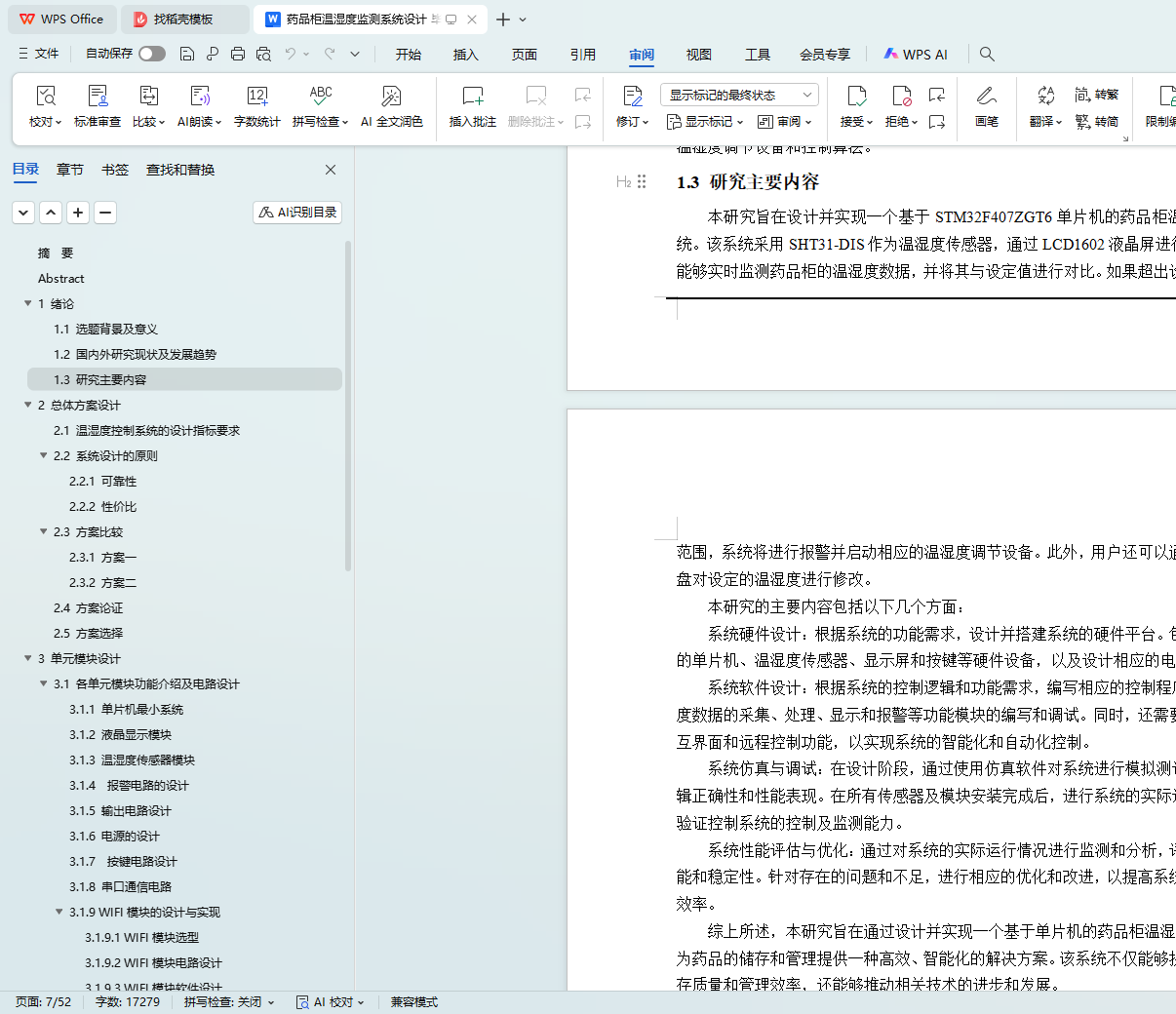Close the navigation pane with the X

point(331,170)
